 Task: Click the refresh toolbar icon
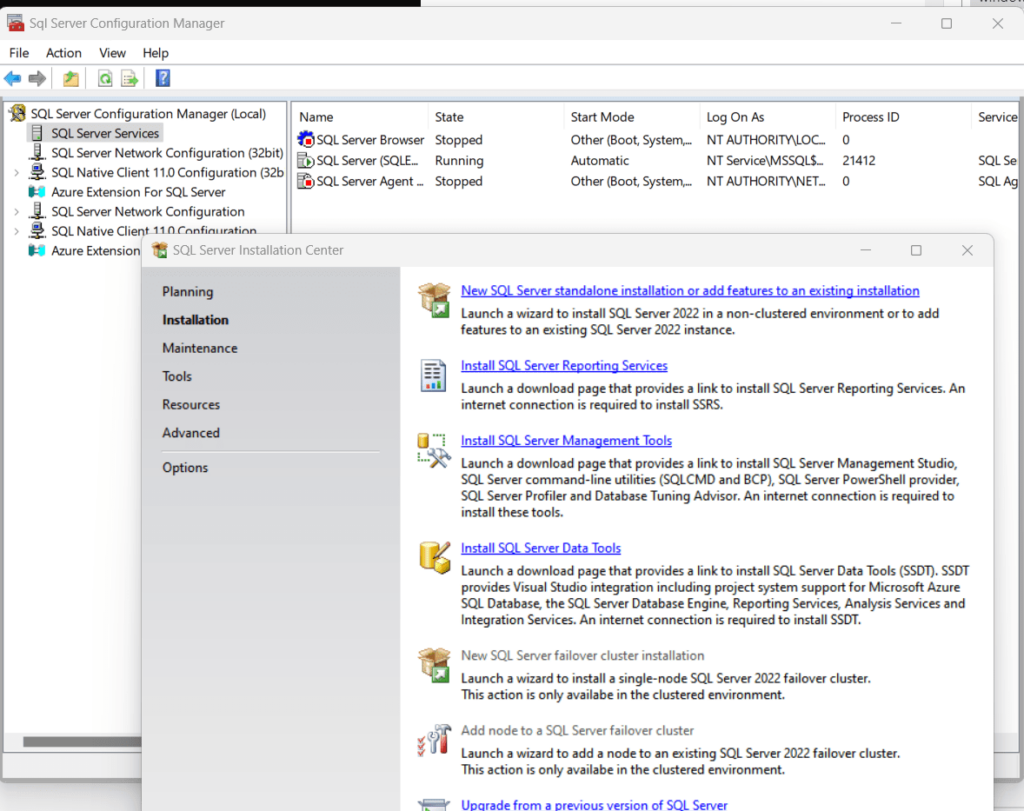tap(104, 78)
